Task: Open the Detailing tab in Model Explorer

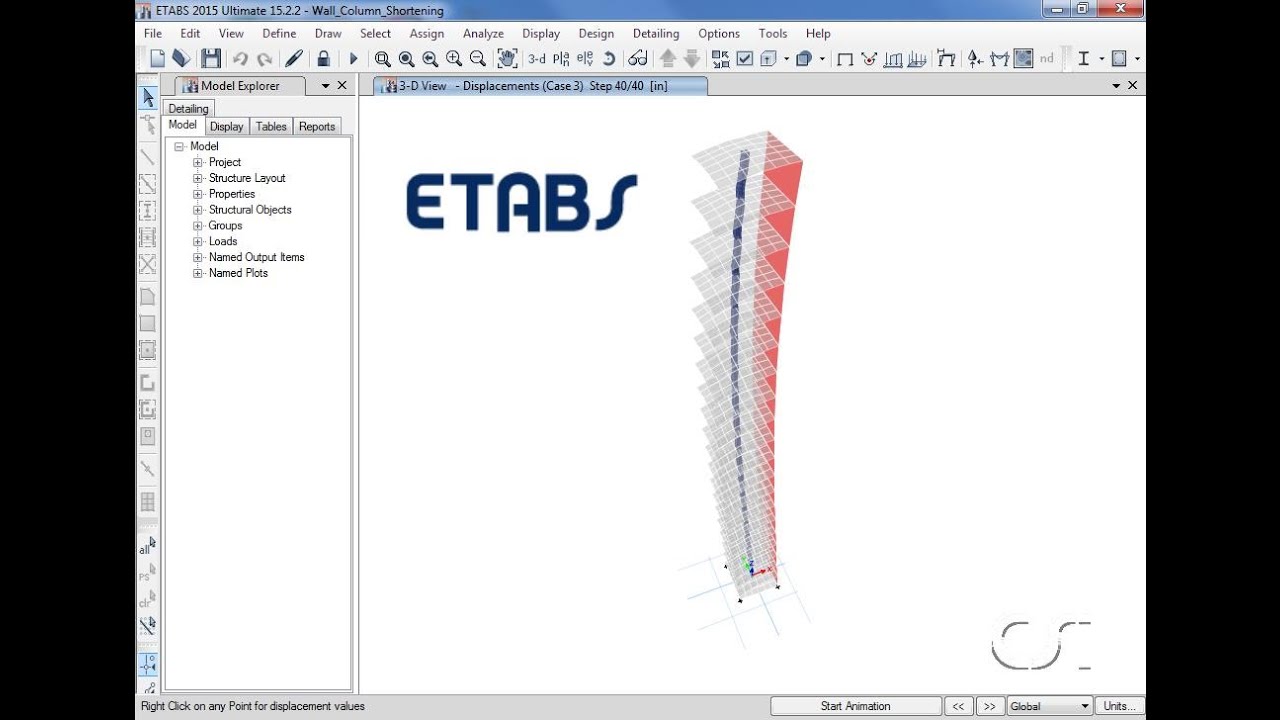Action: click(x=188, y=108)
